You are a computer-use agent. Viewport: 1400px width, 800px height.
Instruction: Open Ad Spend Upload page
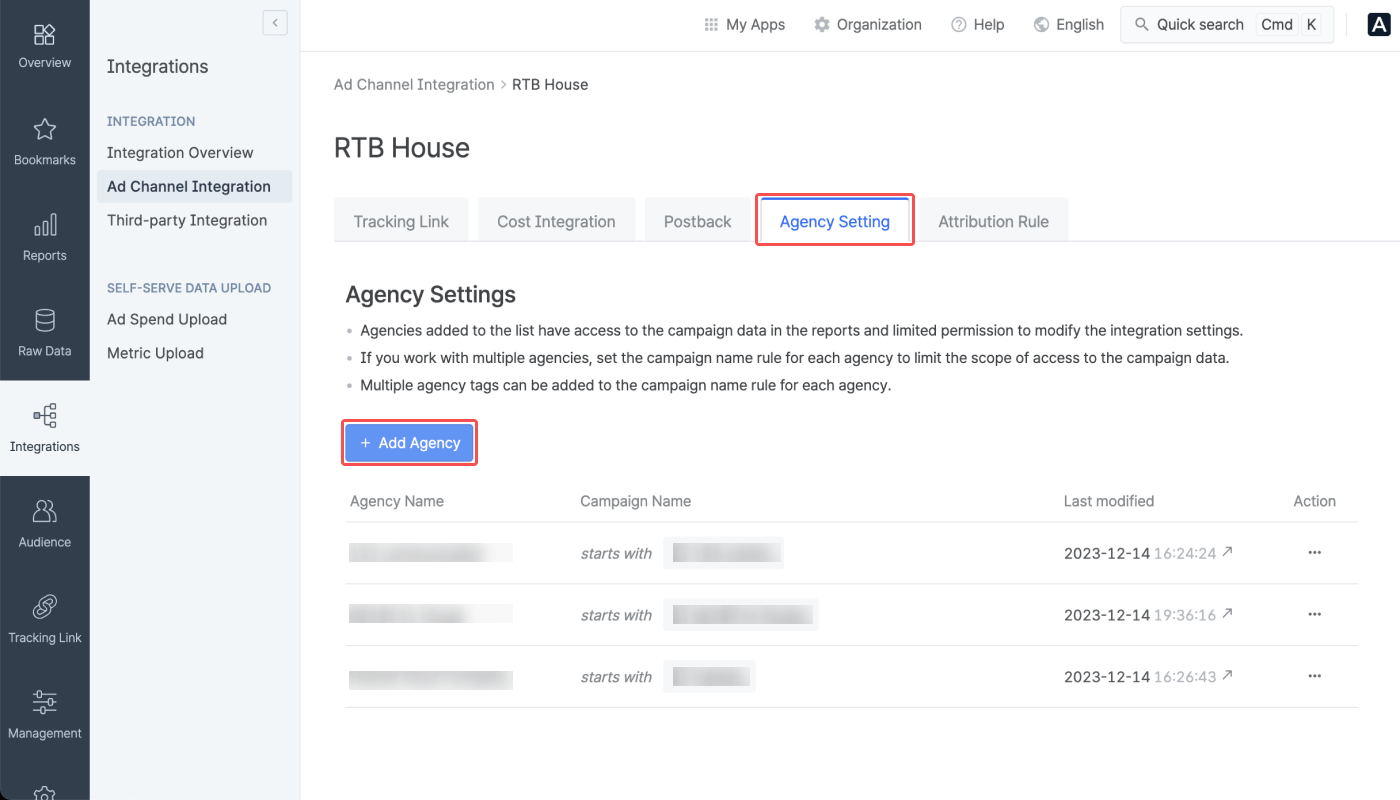pos(167,319)
